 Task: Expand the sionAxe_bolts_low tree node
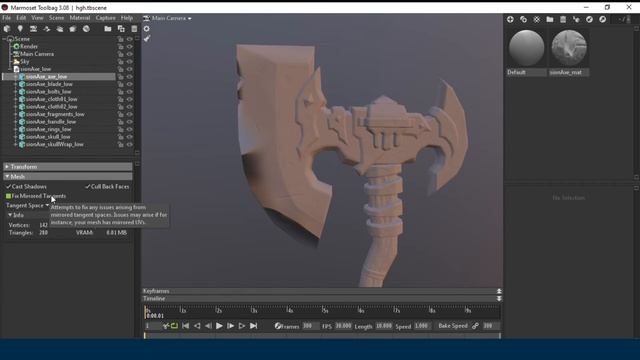pyautogui.click(x=16, y=92)
